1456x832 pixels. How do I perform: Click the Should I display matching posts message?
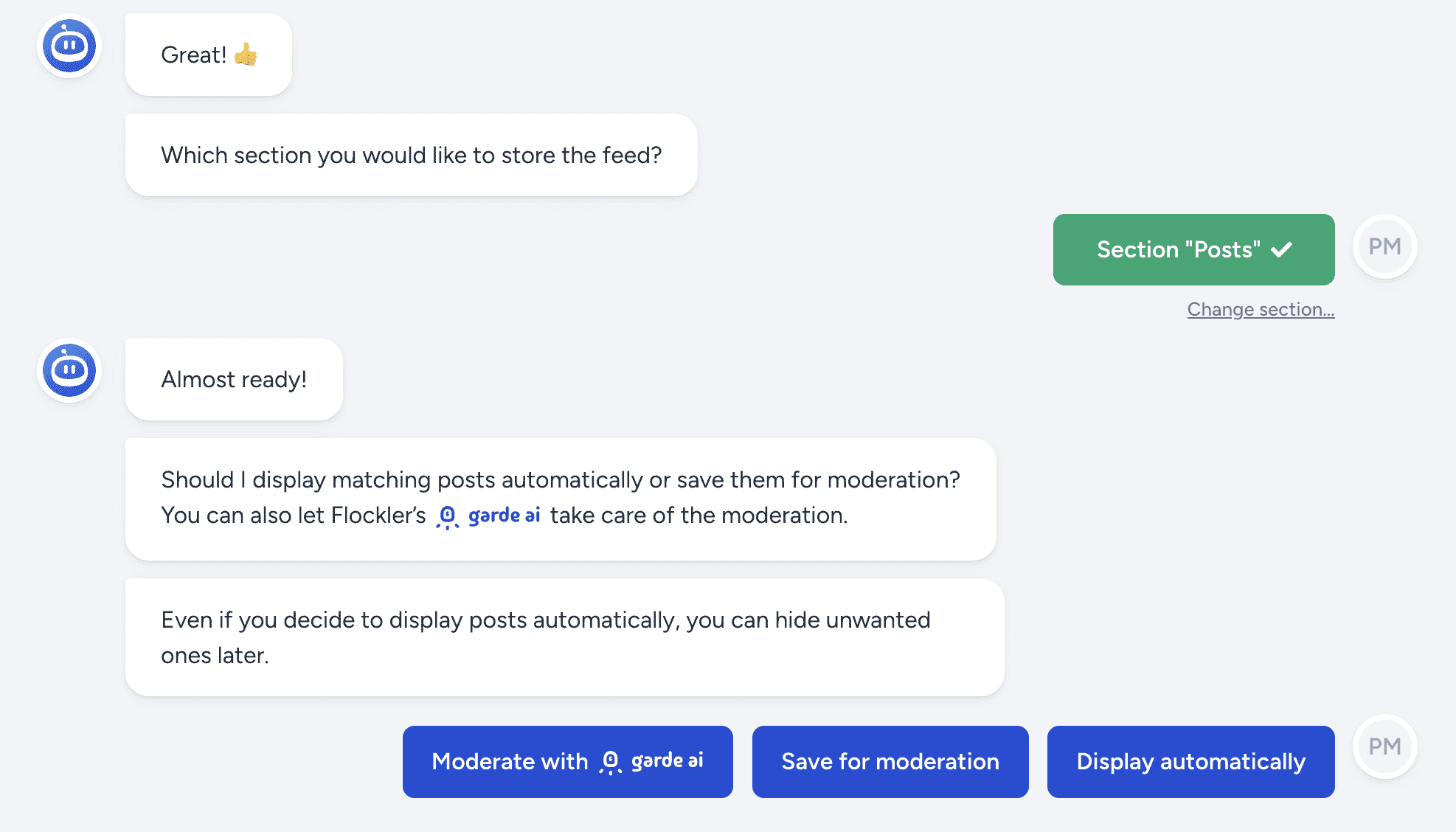[x=561, y=499]
